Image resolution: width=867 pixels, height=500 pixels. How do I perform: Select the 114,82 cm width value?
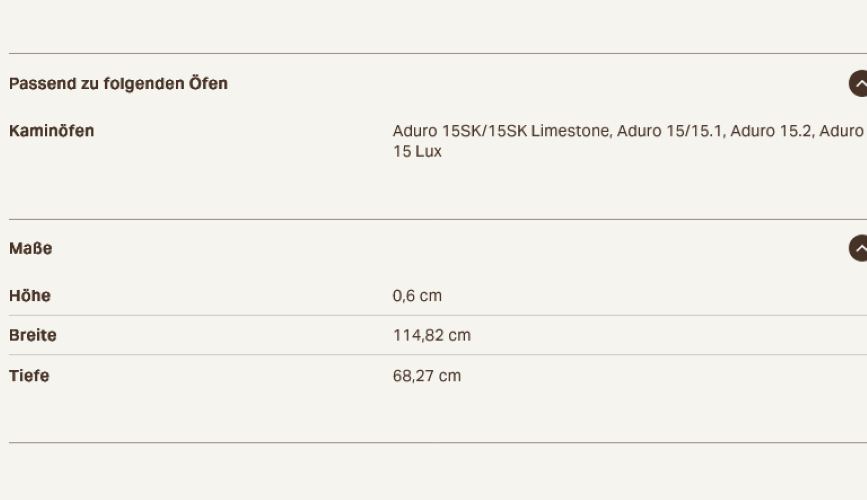click(431, 335)
